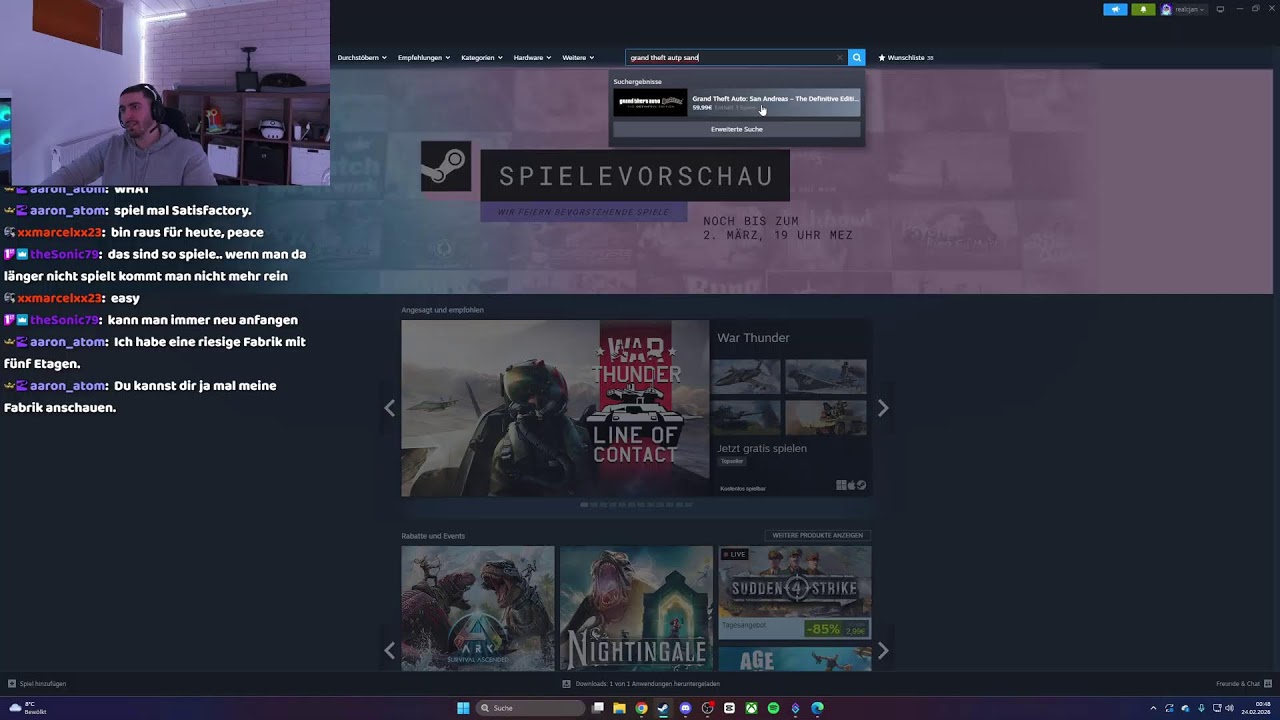
Task: Select Grand Theft Auto San Andreas search result
Action: (x=737, y=103)
